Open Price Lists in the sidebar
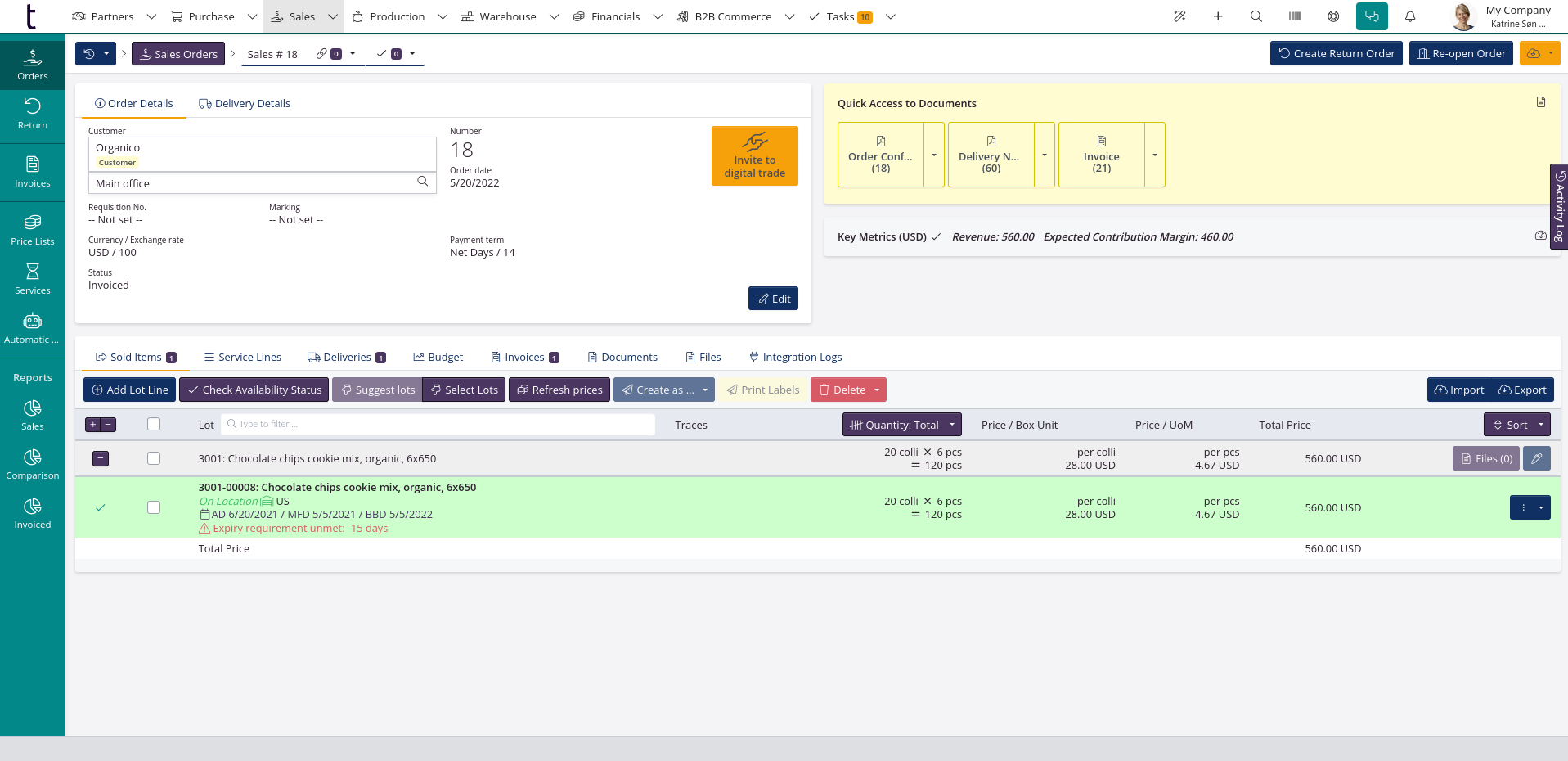The height and width of the screenshot is (761, 1568). click(x=33, y=230)
